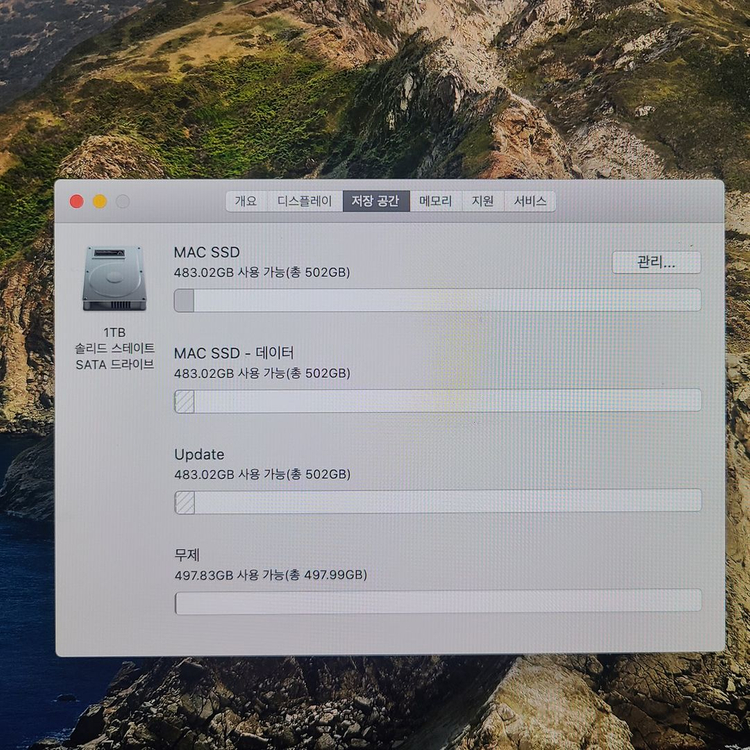Click the 무제 volume storage bar
Viewport: 750px width, 750px height.
tap(437, 601)
